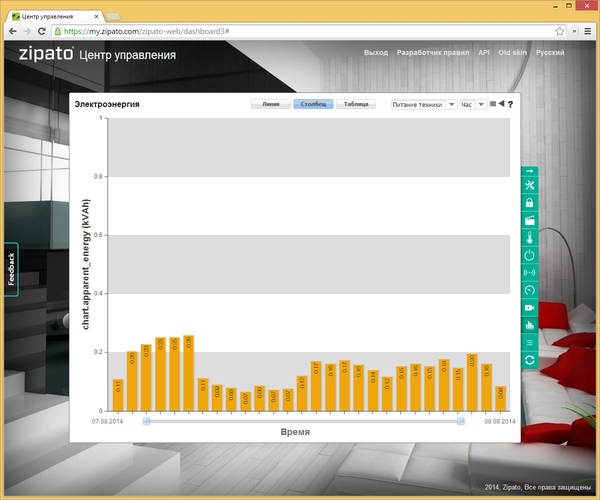Click the Время axis label
Viewport: 600px width, 500px height.
(295, 432)
